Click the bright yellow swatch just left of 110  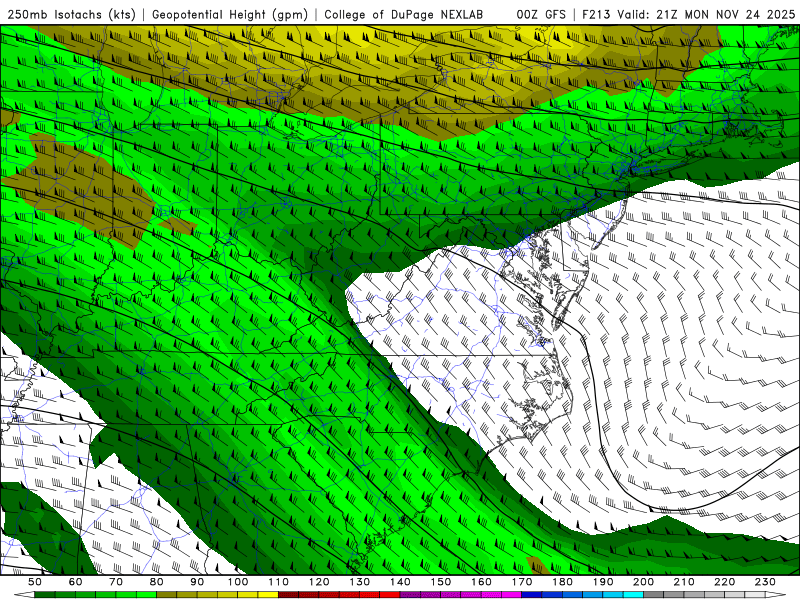[x=268, y=595]
